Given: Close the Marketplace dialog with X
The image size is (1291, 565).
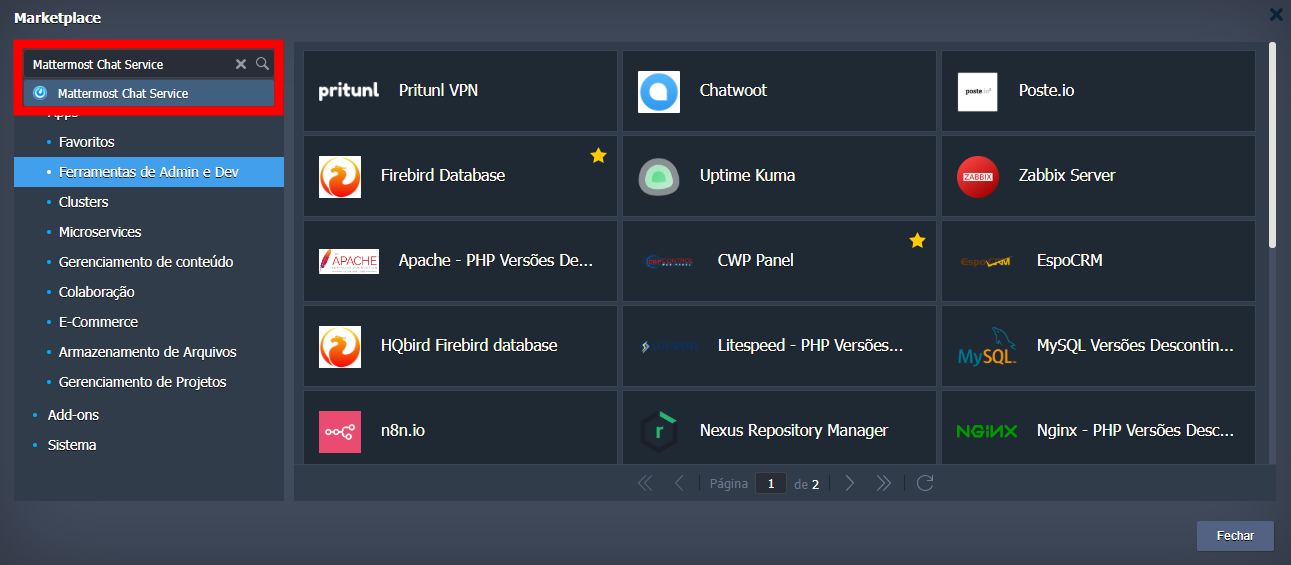Looking at the screenshot, I should pos(1276,14).
